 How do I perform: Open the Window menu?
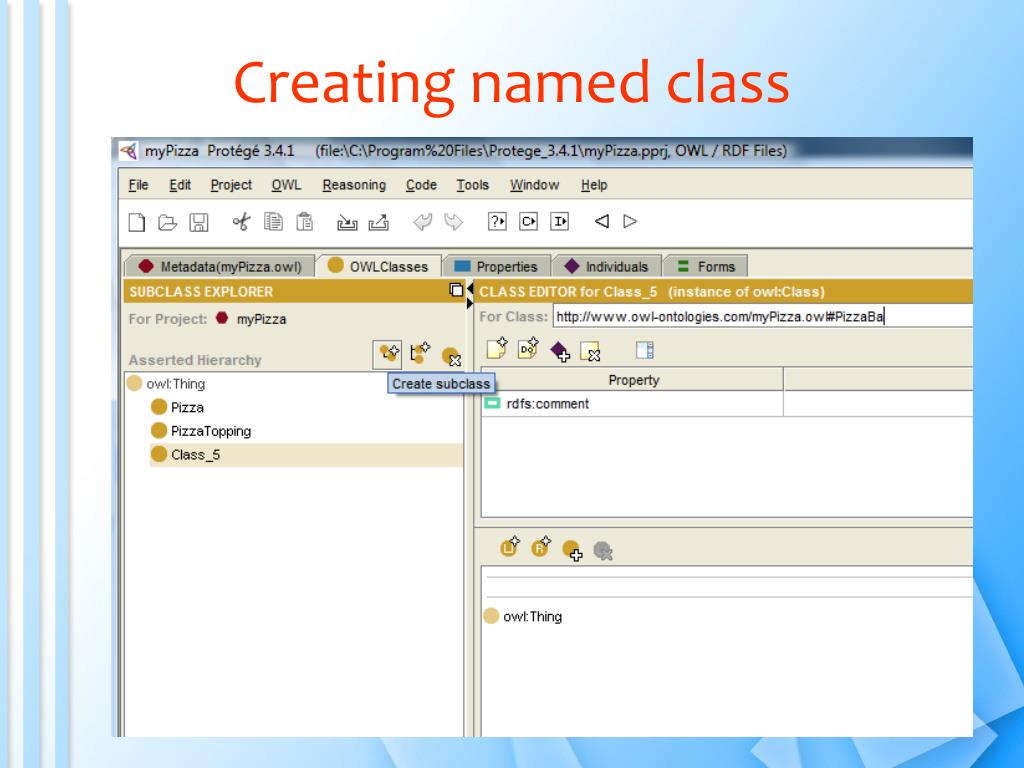click(534, 185)
